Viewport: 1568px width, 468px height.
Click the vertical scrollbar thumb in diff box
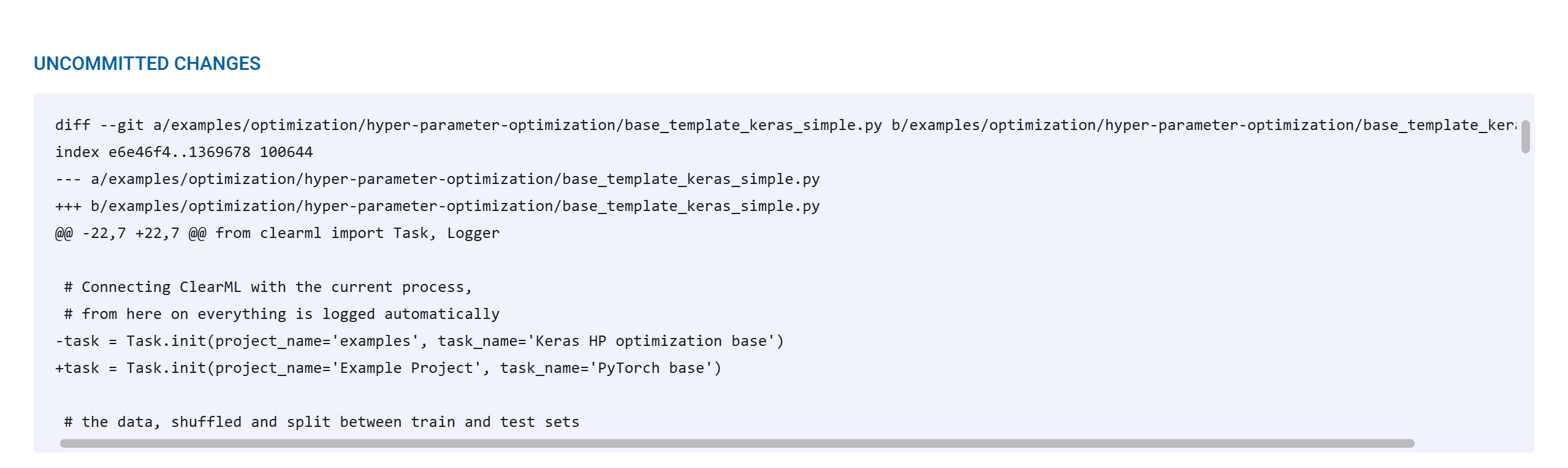tap(1525, 136)
